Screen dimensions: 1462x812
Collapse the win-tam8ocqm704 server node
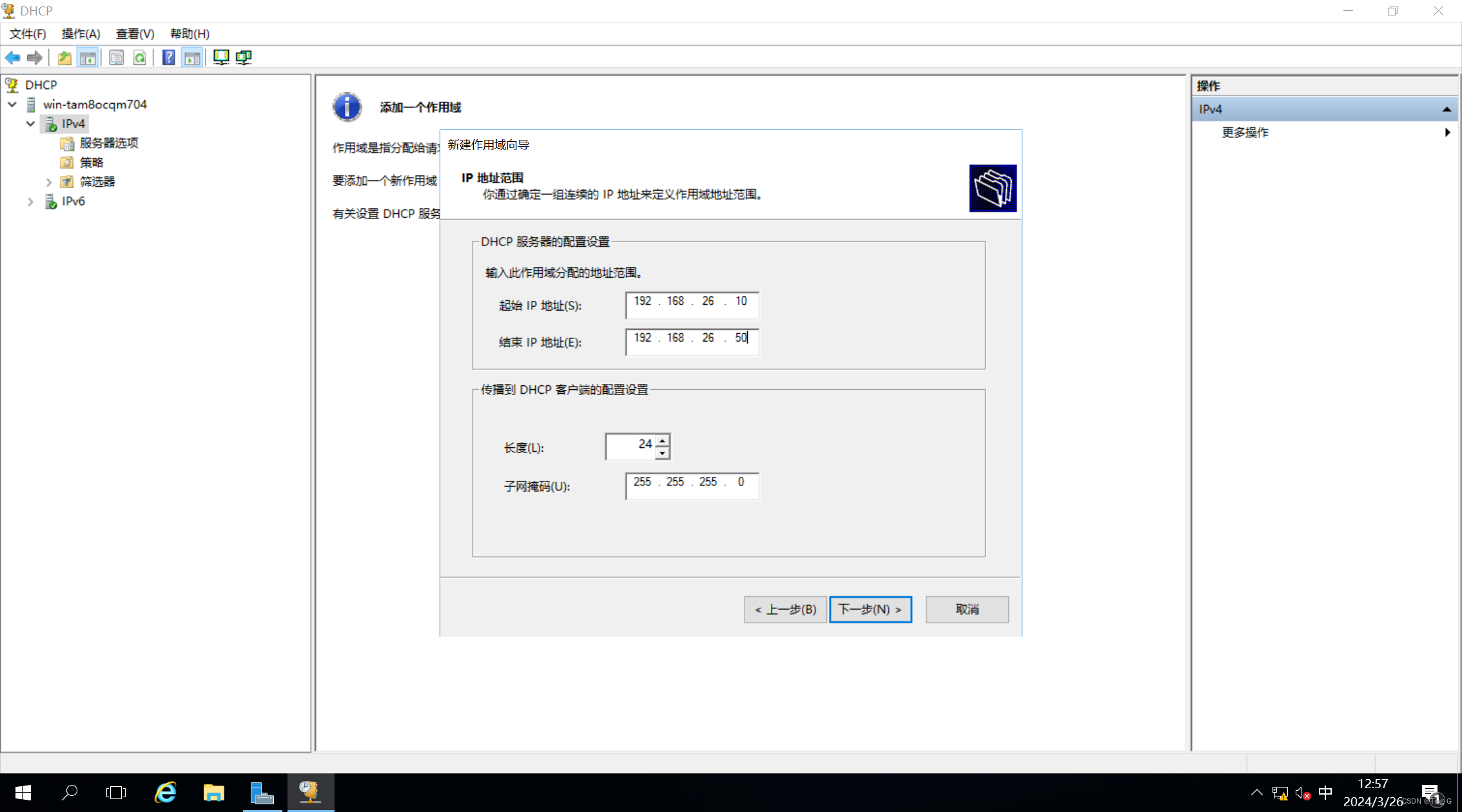(12, 104)
